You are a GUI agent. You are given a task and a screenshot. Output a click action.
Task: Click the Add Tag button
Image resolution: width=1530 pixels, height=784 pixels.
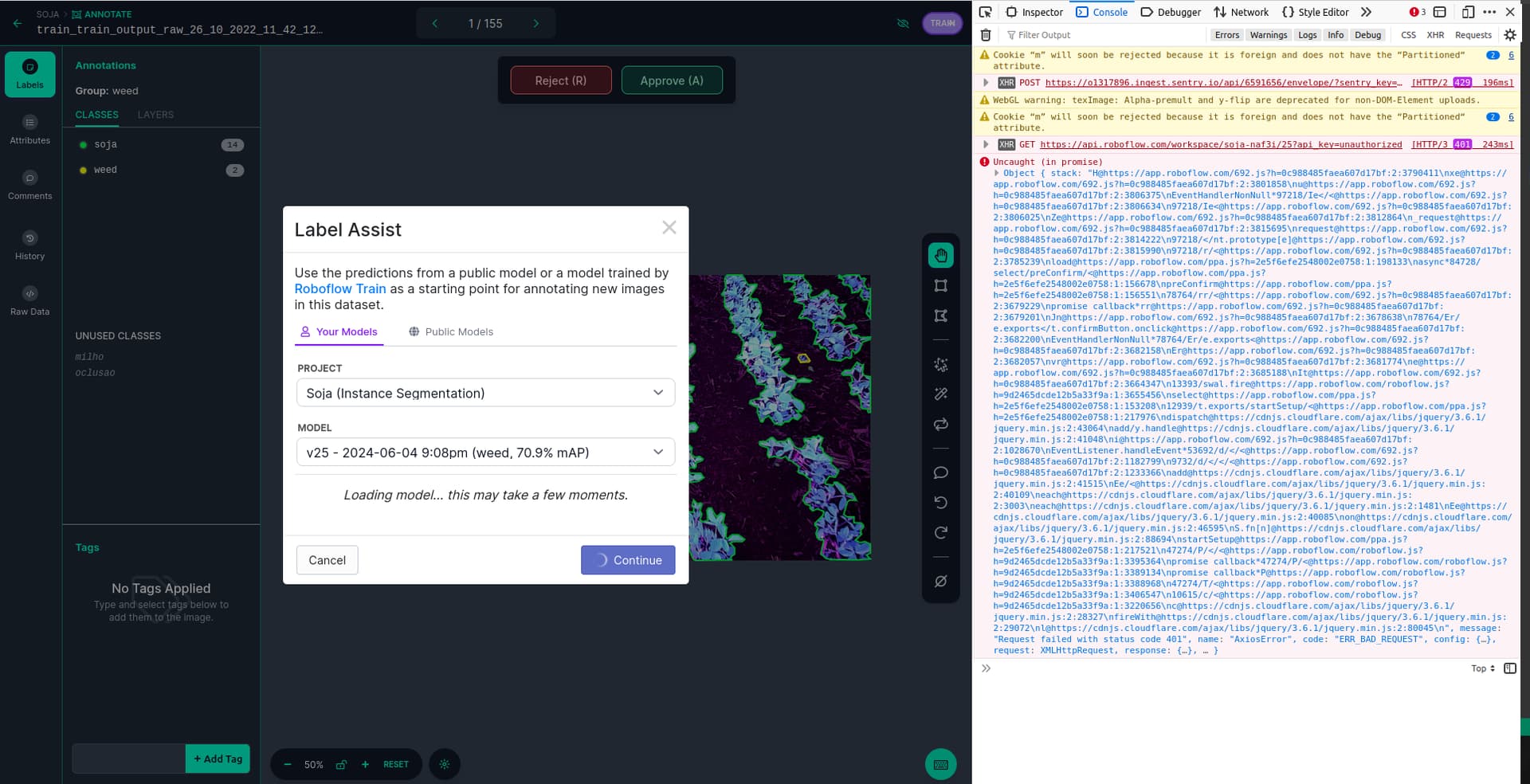click(x=218, y=759)
